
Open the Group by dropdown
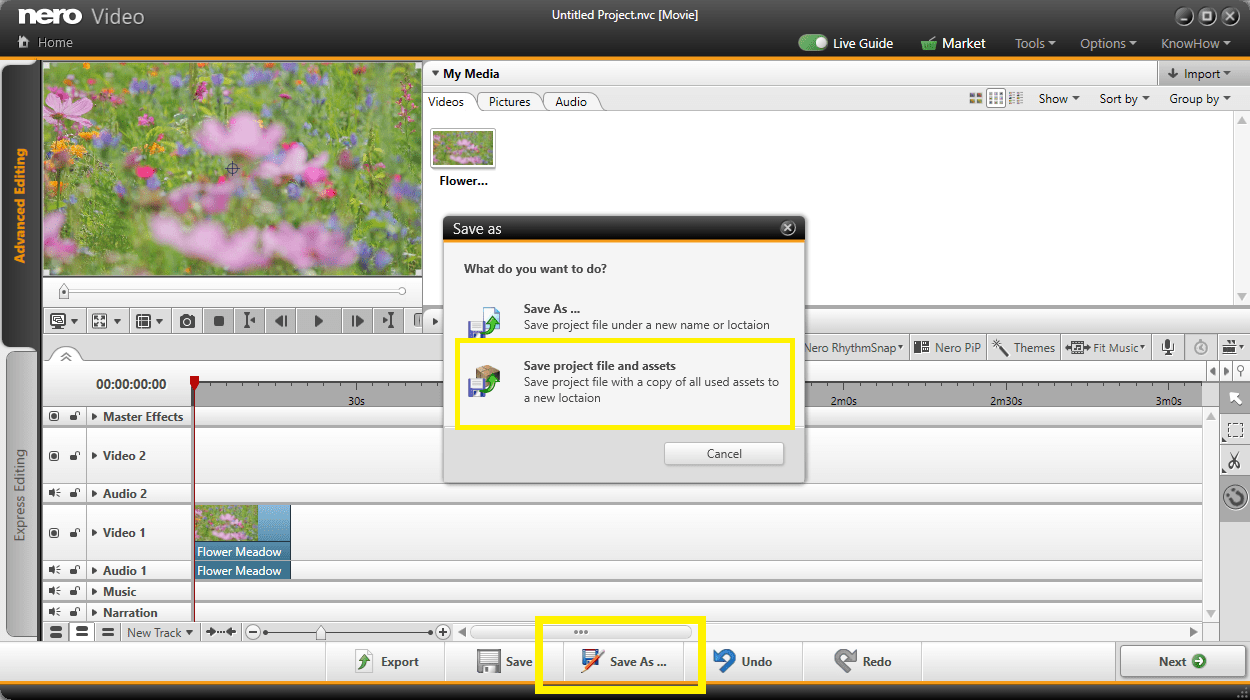point(1198,98)
